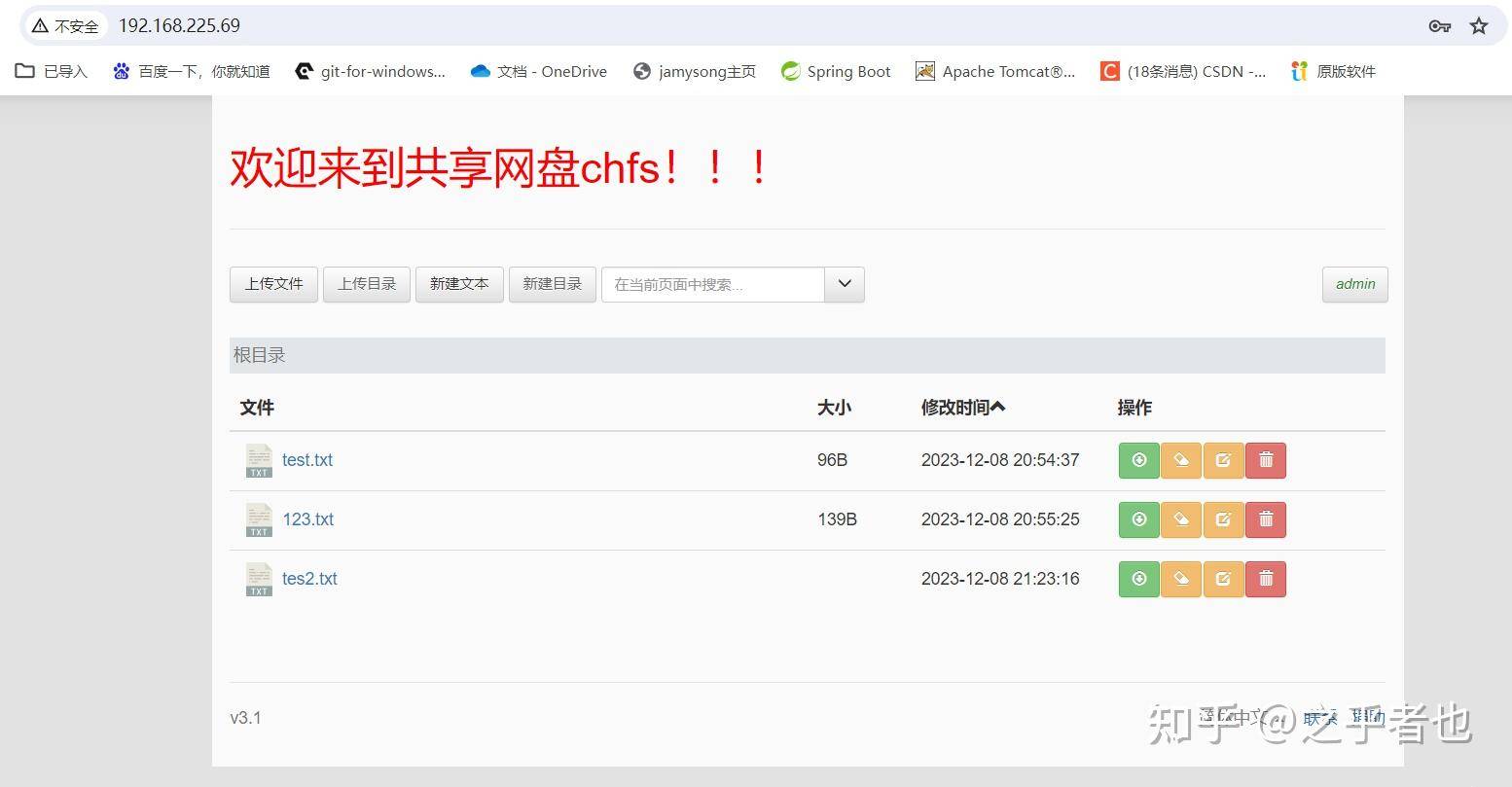Click the 新建文本 button
The height and width of the screenshot is (787, 1512).
tap(459, 284)
